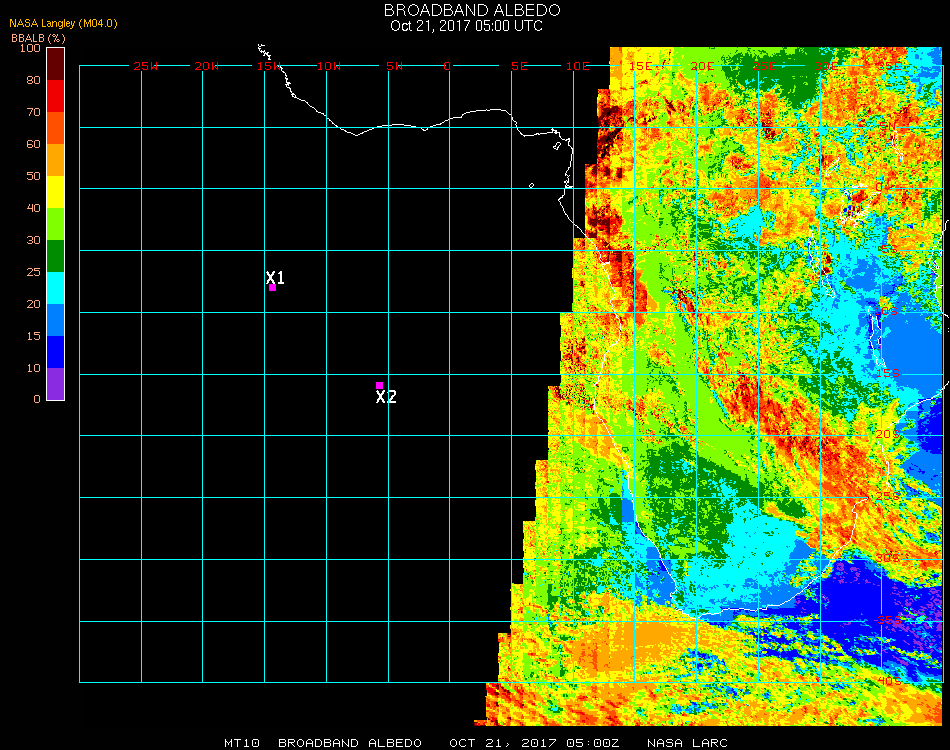Image resolution: width=950 pixels, height=750 pixels.
Task: Click the 'MT10' text in footer
Action: [242, 743]
